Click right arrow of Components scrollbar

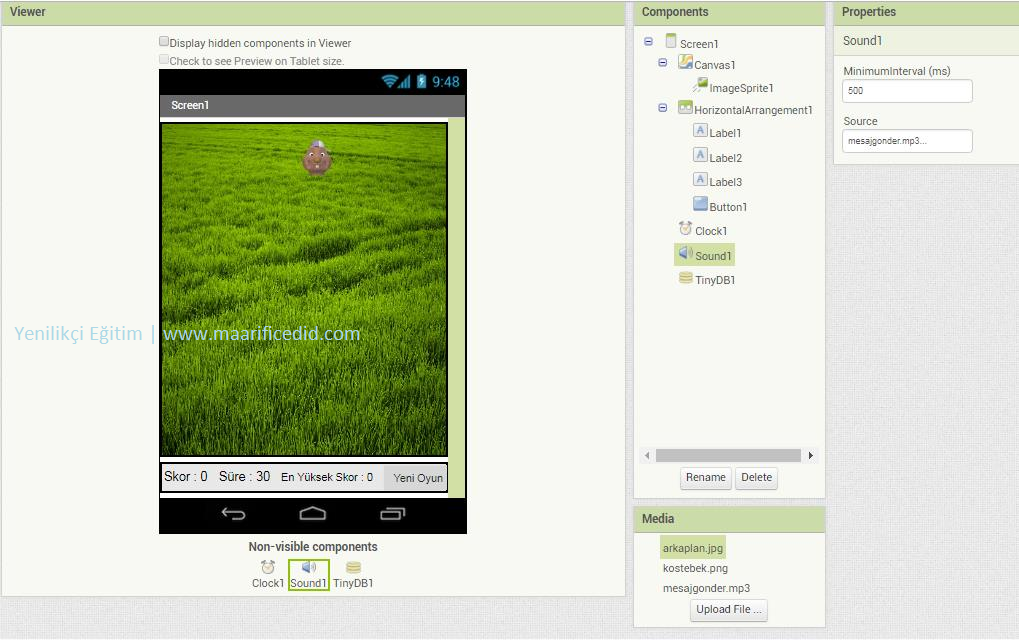(x=810, y=455)
